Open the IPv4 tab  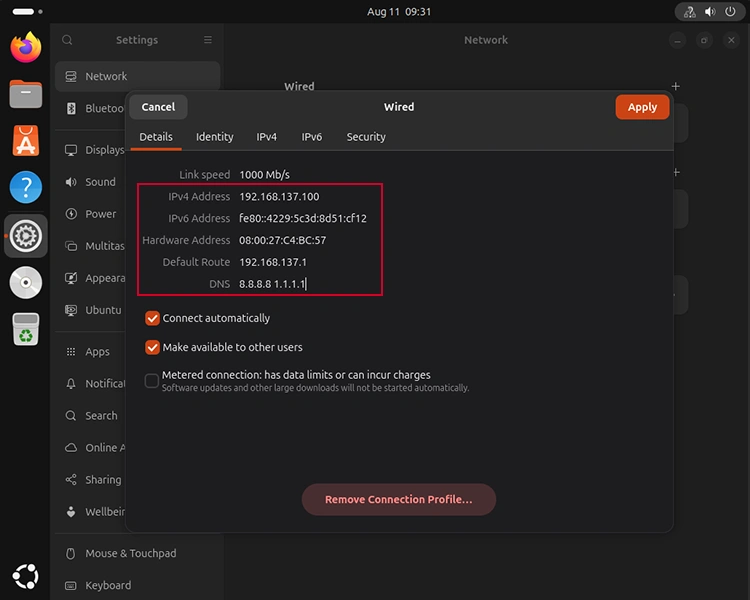(266, 137)
